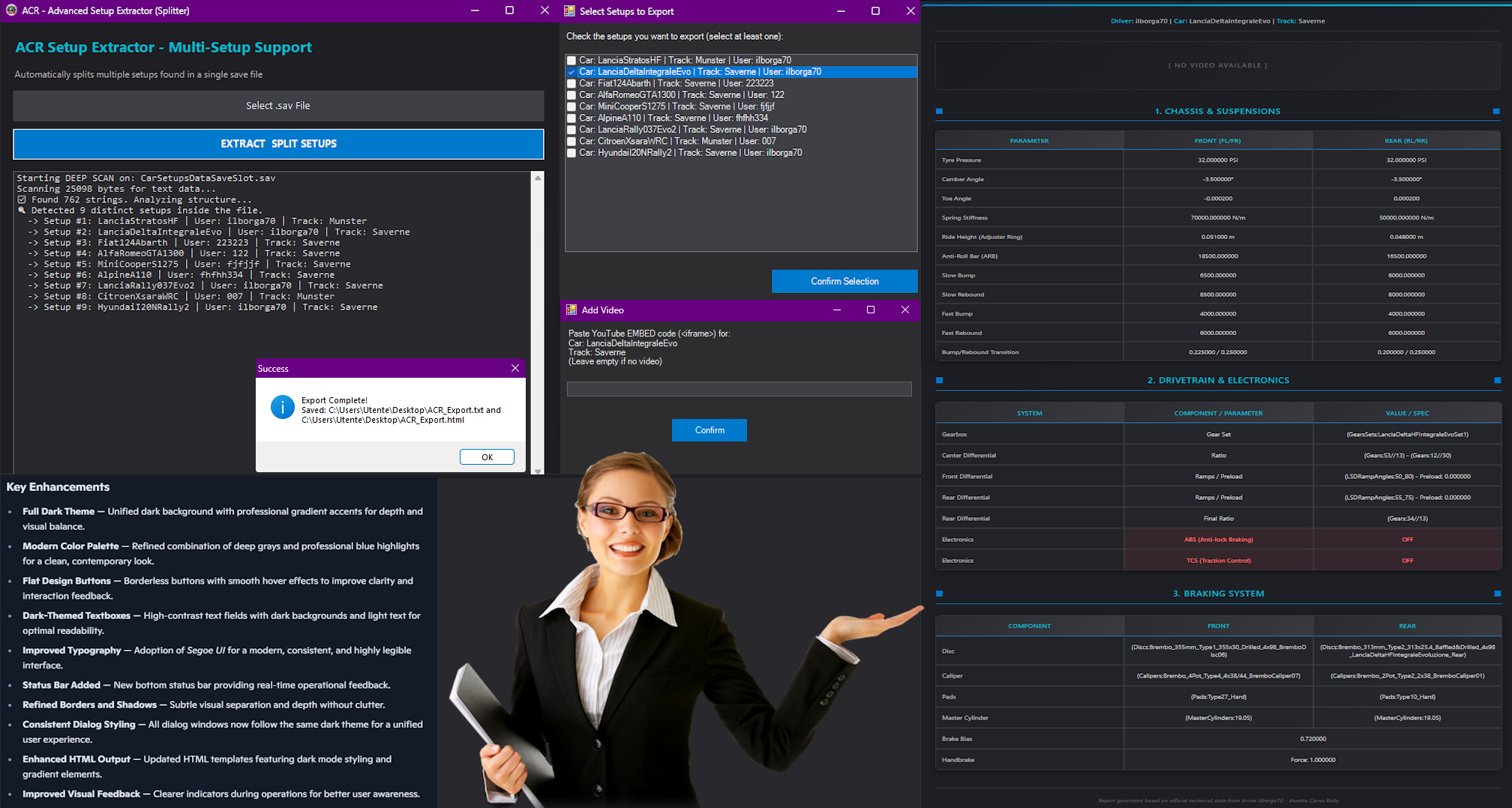Viewport: 1512px width, 808px height.
Task: Click the ACR Setup Extractor app icon in title bar
Action: click(x=11, y=10)
